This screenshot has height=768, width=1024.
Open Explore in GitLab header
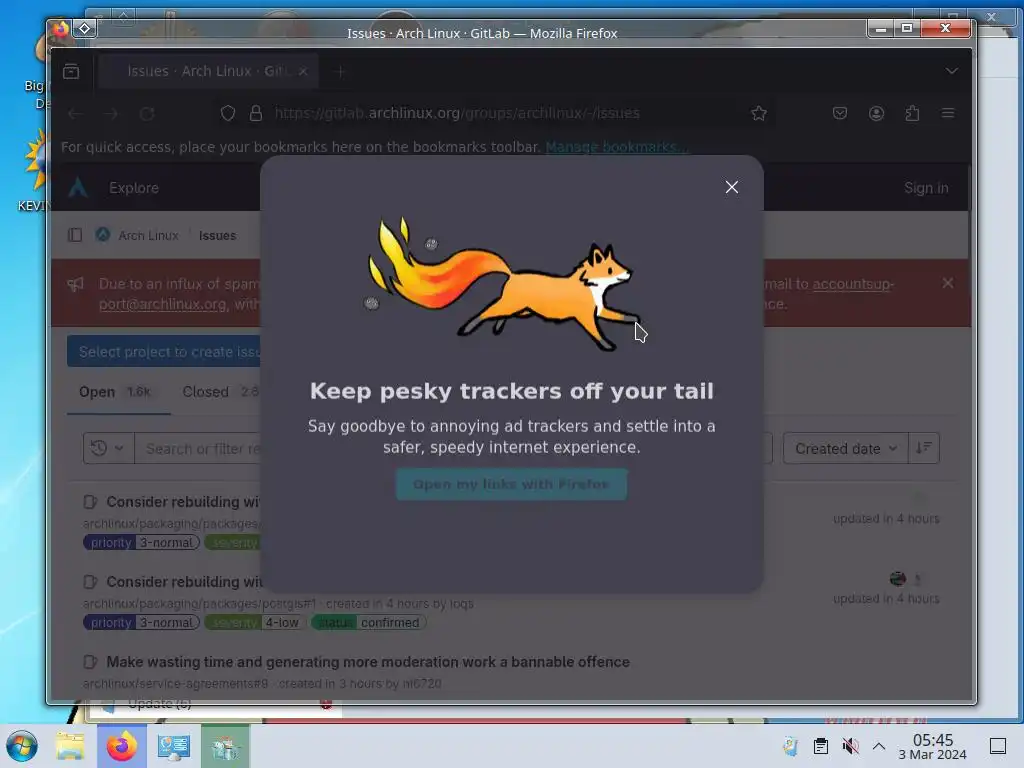(x=134, y=188)
